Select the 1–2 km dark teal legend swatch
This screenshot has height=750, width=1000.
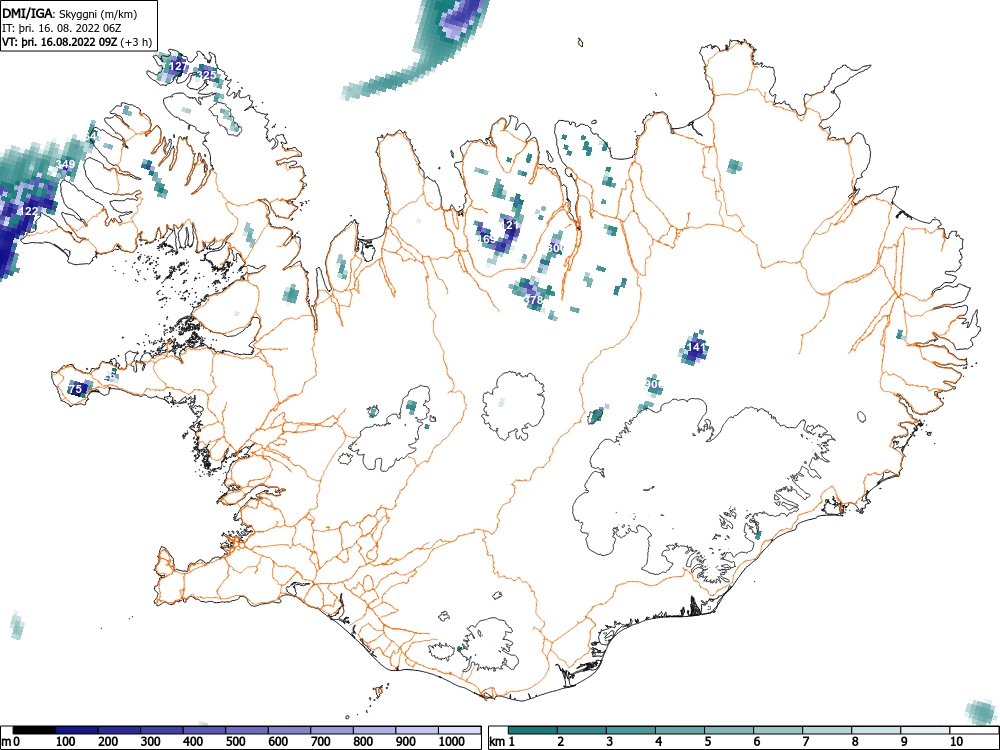click(x=533, y=730)
